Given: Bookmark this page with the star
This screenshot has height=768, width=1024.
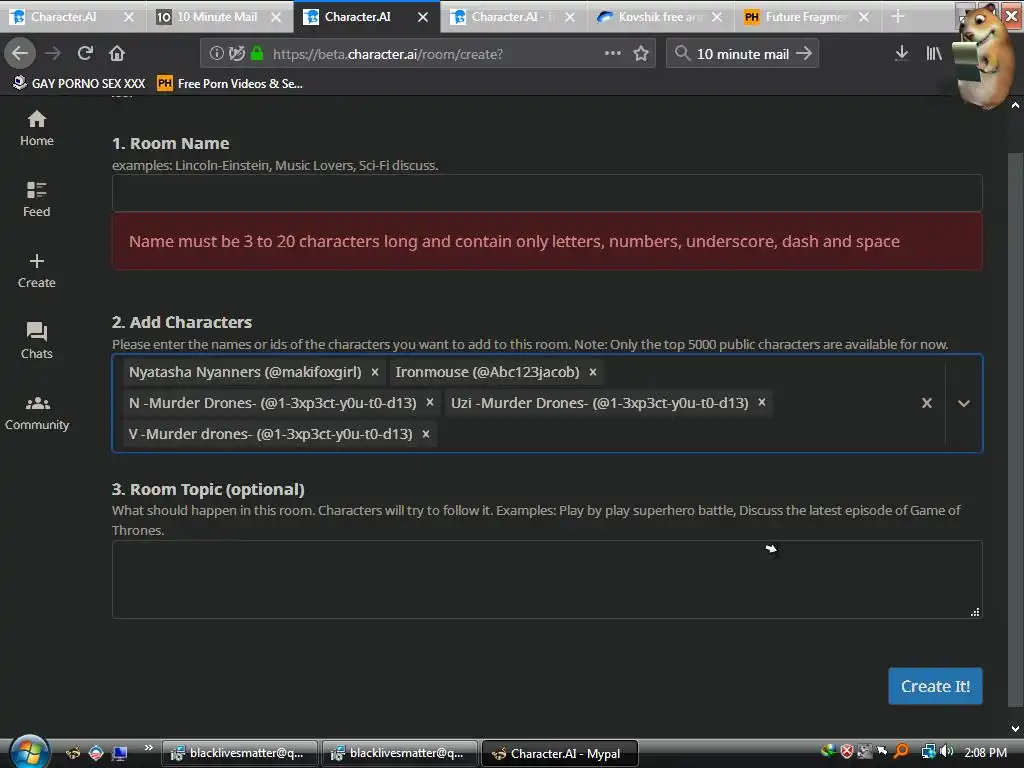Looking at the screenshot, I should 641,54.
